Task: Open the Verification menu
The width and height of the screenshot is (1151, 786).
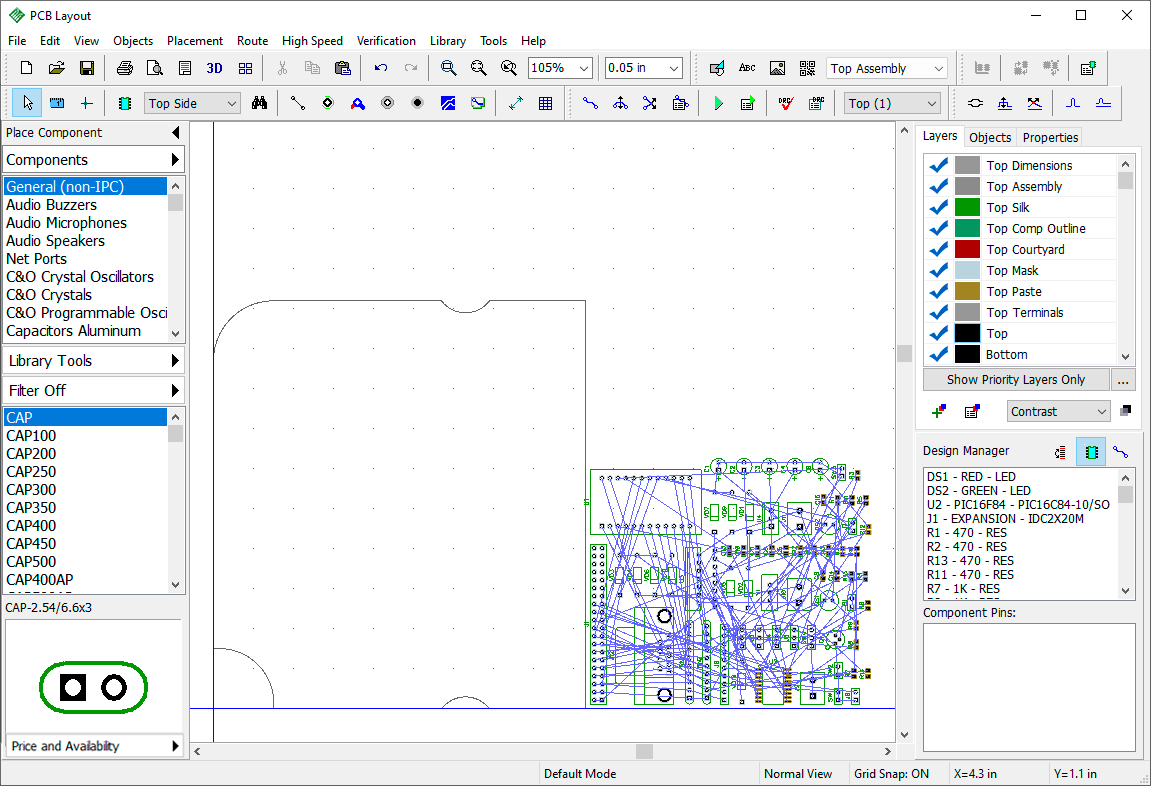Action: click(x=386, y=41)
